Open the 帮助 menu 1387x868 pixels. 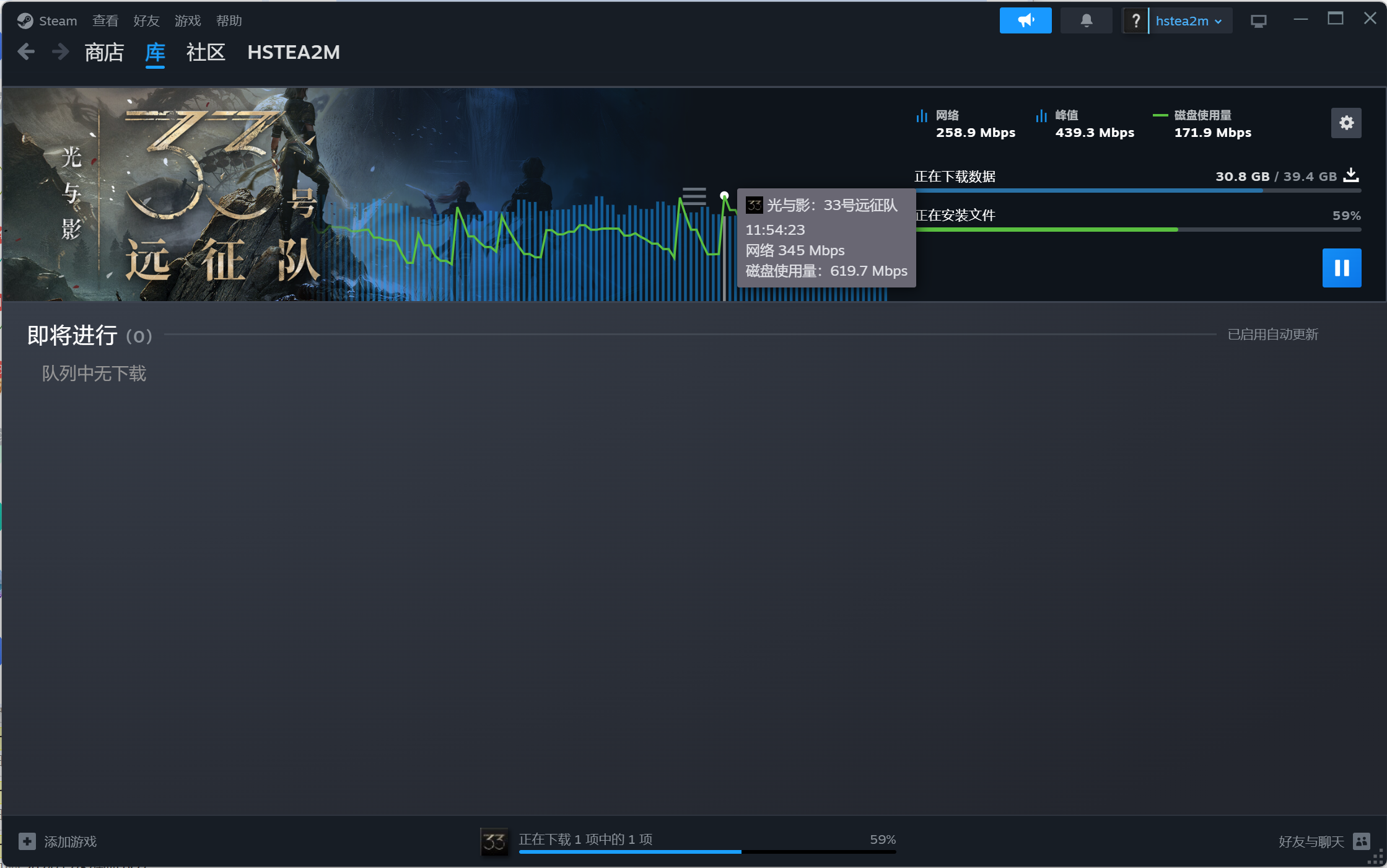(229, 21)
